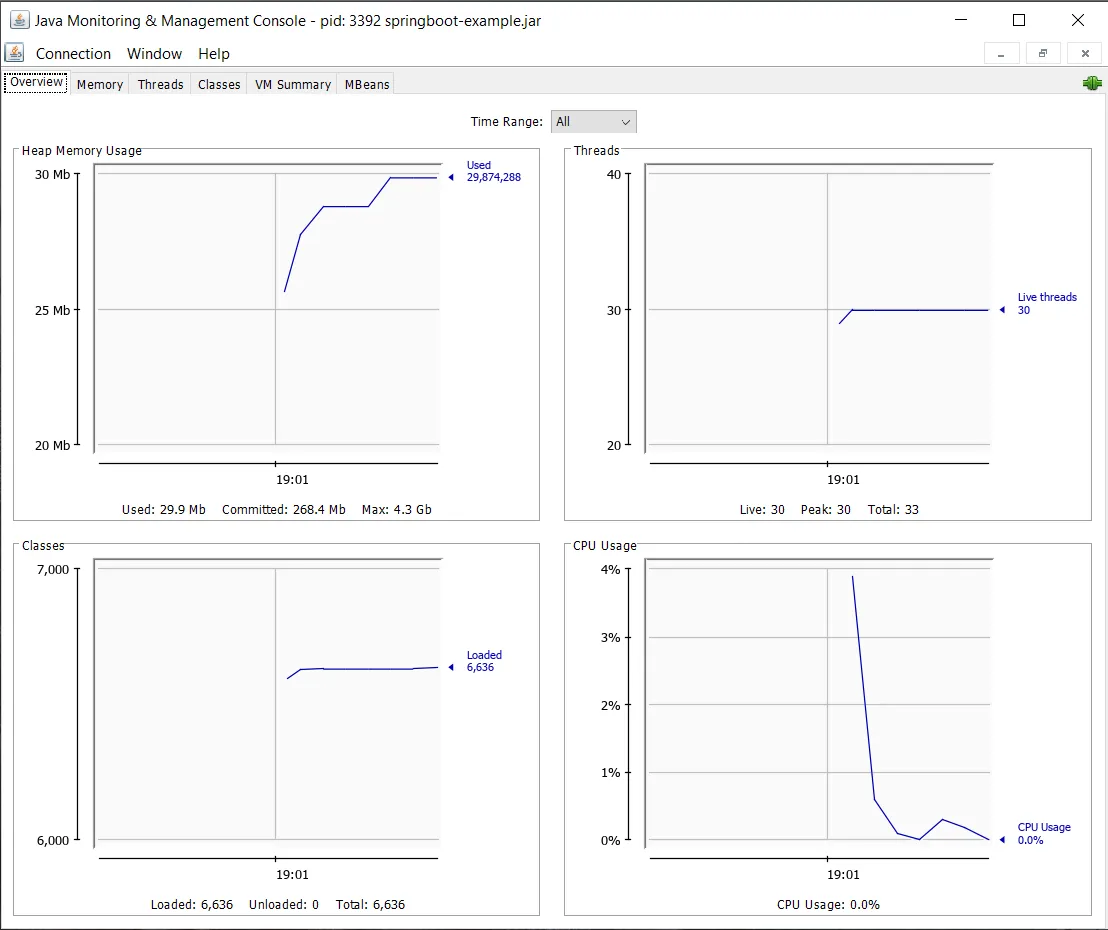1108x930 pixels.
Task: Click the 'Peak: 30' threads text
Action: [825, 510]
